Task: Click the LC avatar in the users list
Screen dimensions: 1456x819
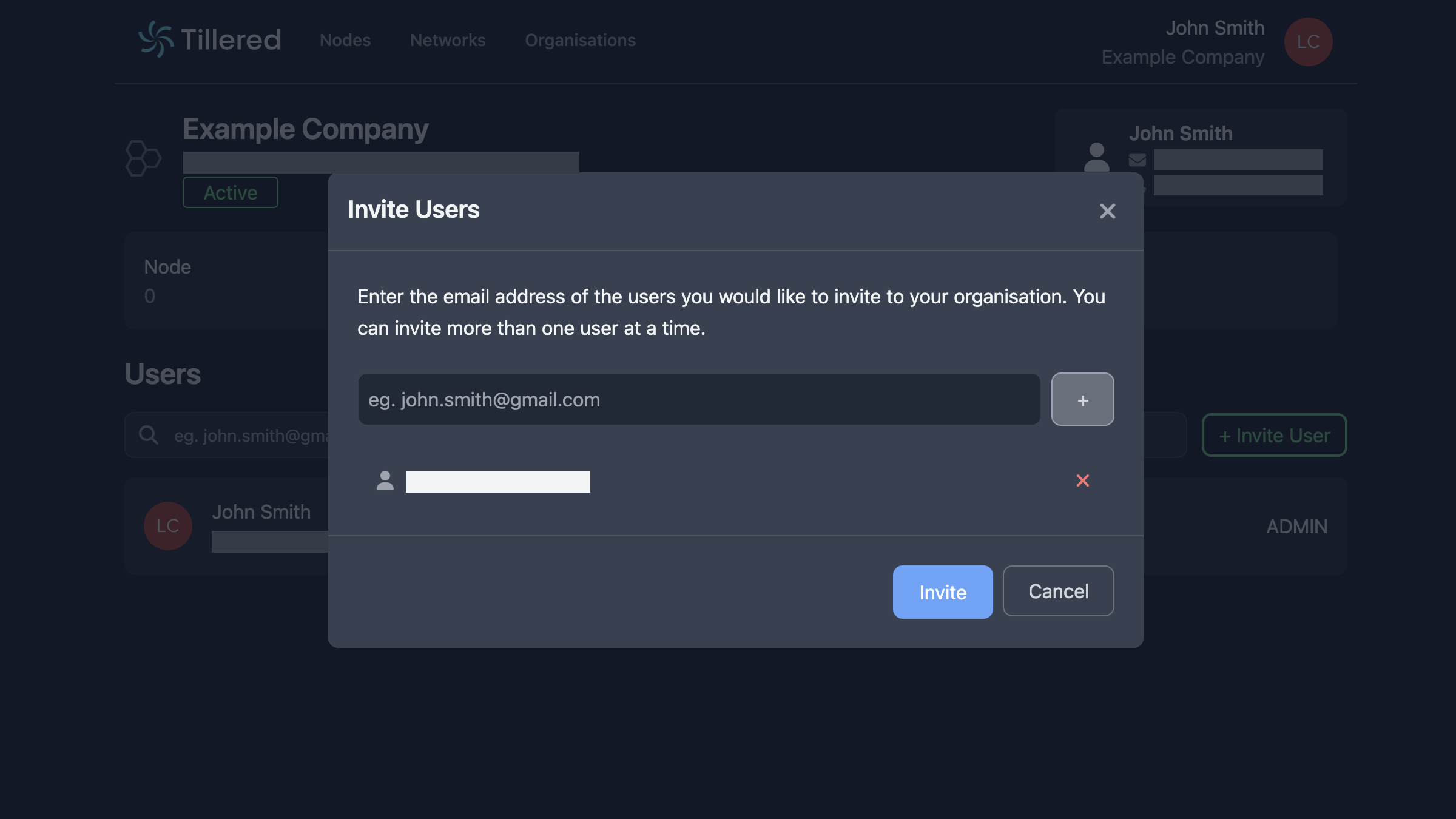Action: [x=167, y=525]
